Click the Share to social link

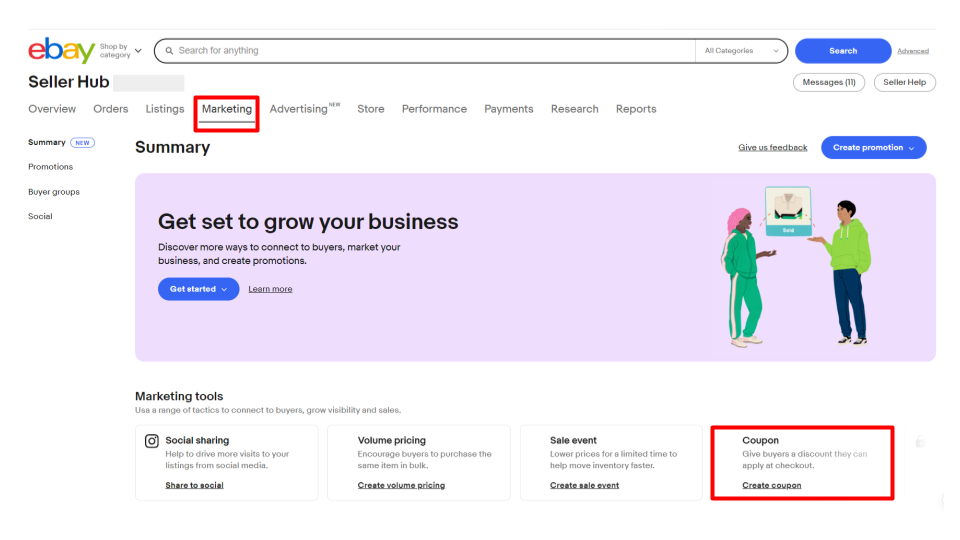coord(194,485)
